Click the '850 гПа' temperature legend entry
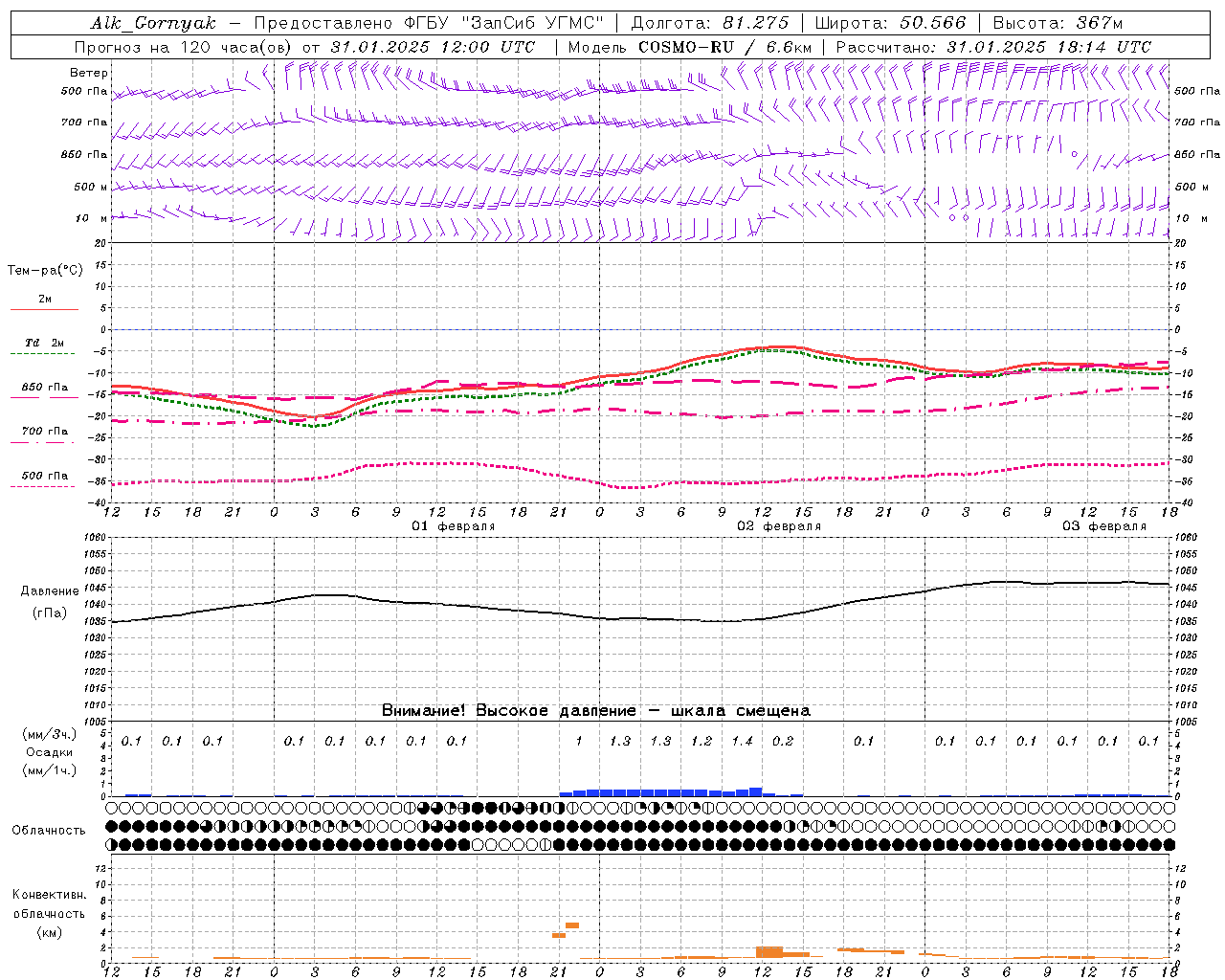 tap(45, 388)
